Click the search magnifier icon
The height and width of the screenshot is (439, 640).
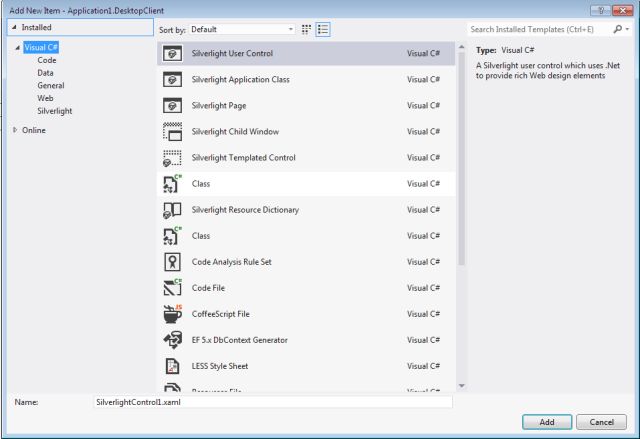(x=618, y=29)
